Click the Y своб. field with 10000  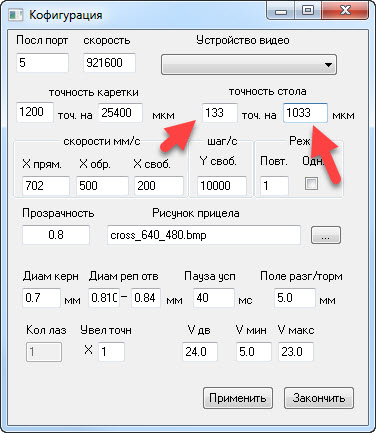pos(222,186)
